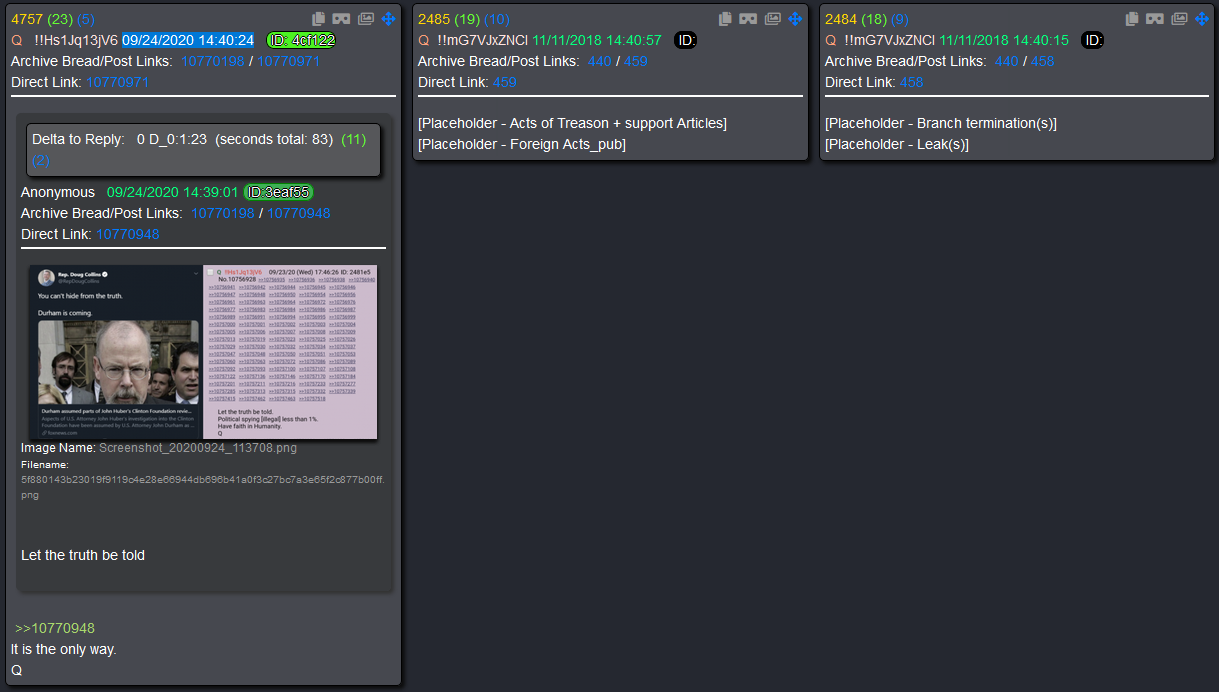The height and width of the screenshot is (692, 1219).
Task: Open archive bread link 440 on post 2484
Action: 1007,61
